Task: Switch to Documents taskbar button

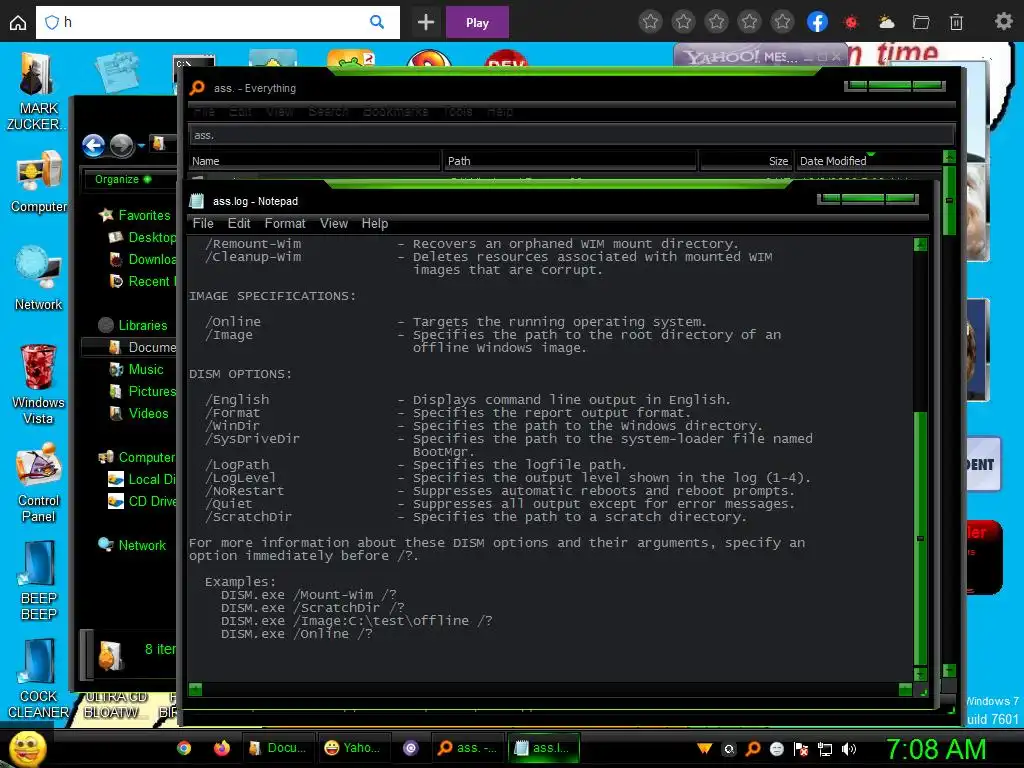Action: [279, 748]
